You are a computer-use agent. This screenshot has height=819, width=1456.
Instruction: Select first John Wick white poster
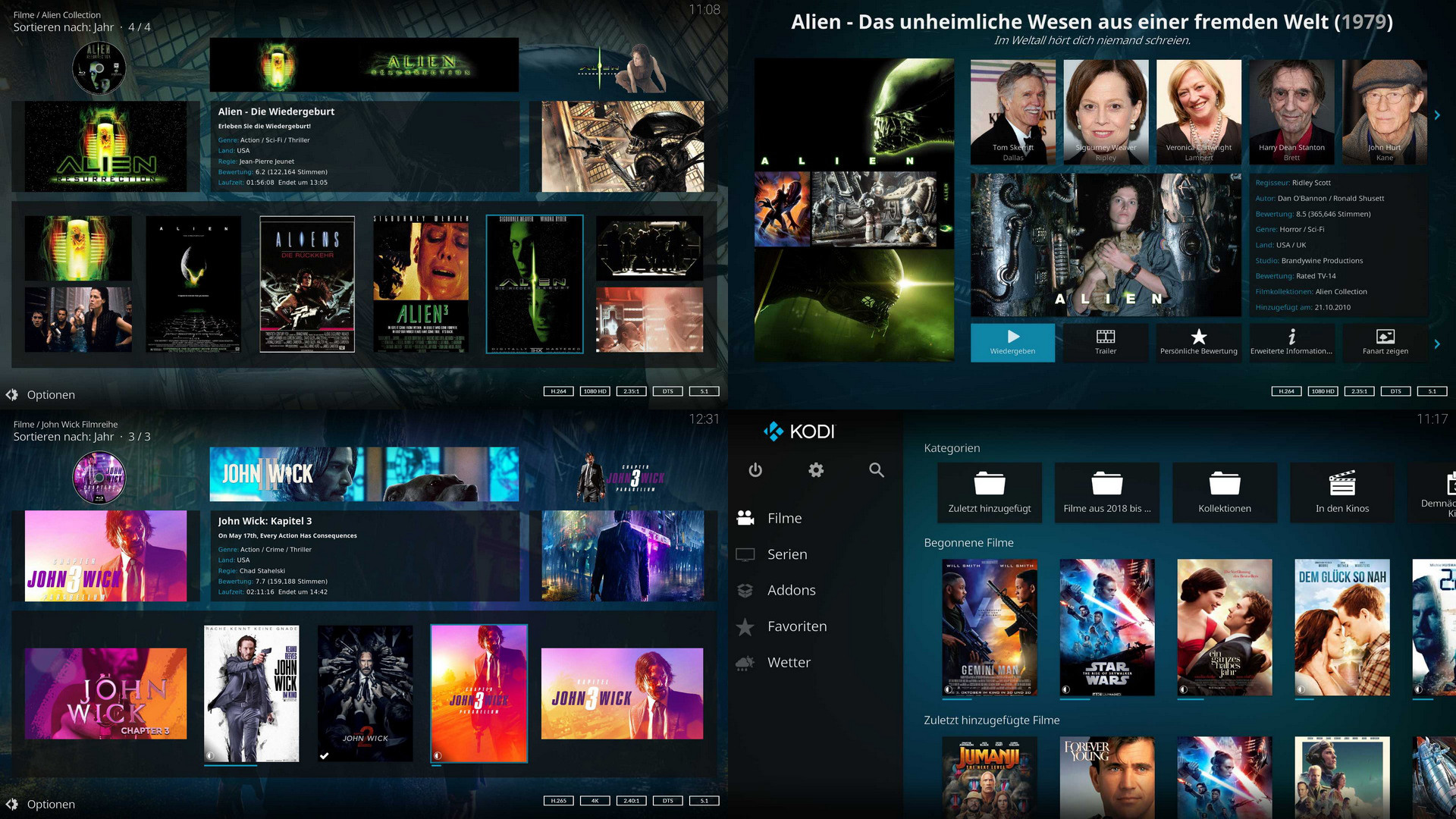[252, 693]
